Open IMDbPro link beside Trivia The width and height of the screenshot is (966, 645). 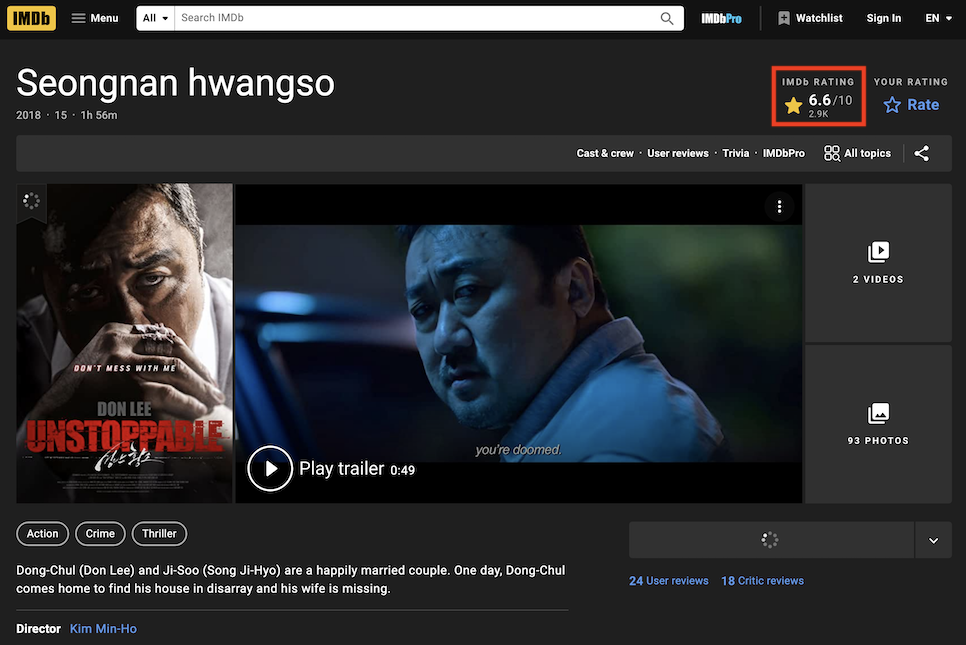(784, 153)
